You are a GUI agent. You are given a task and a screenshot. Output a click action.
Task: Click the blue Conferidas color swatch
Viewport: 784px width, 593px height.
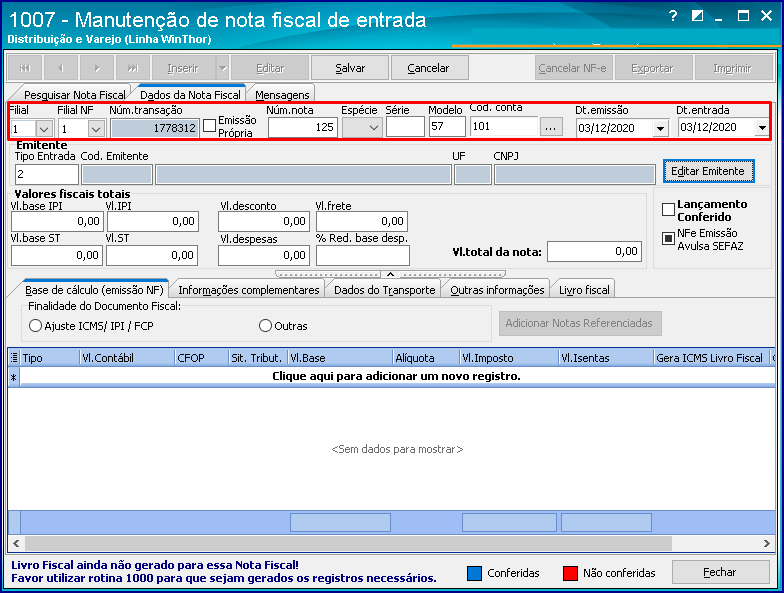point(474,573)
